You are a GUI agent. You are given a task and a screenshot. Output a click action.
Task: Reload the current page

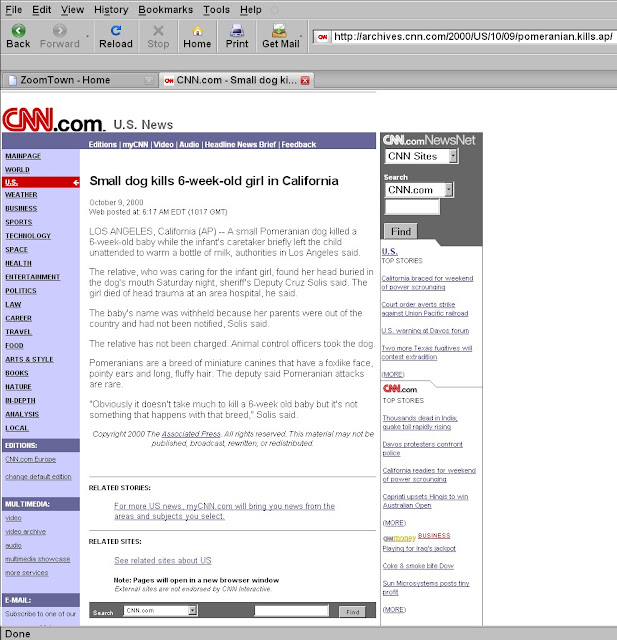[x=116, y=31]
